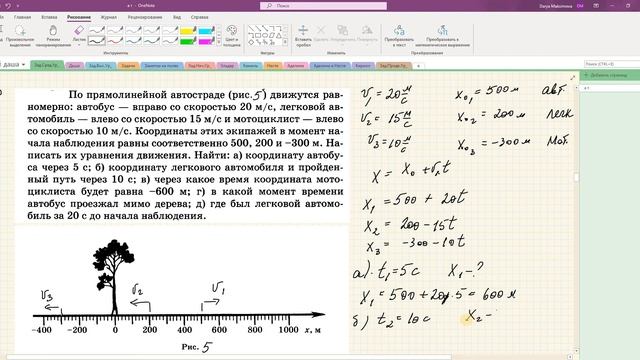Click the Rotate (Повернуть) button
Viewport: 640px width, 360px height.
click(367, 36)
